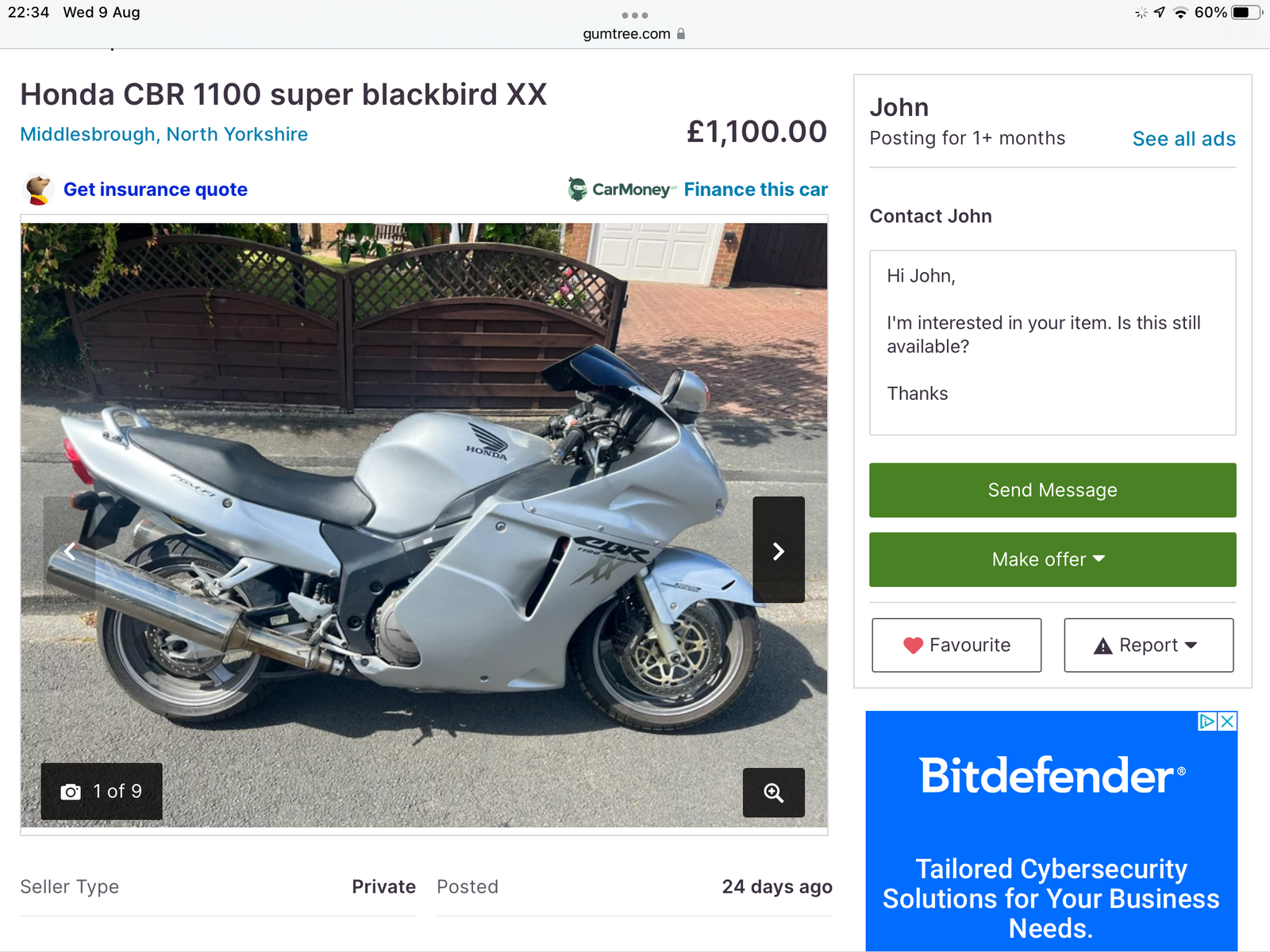This screenshot has height=952, width=1270.
Task: Tap the Safari three-dot multitasking menu
Action: (x=635, y=15)
